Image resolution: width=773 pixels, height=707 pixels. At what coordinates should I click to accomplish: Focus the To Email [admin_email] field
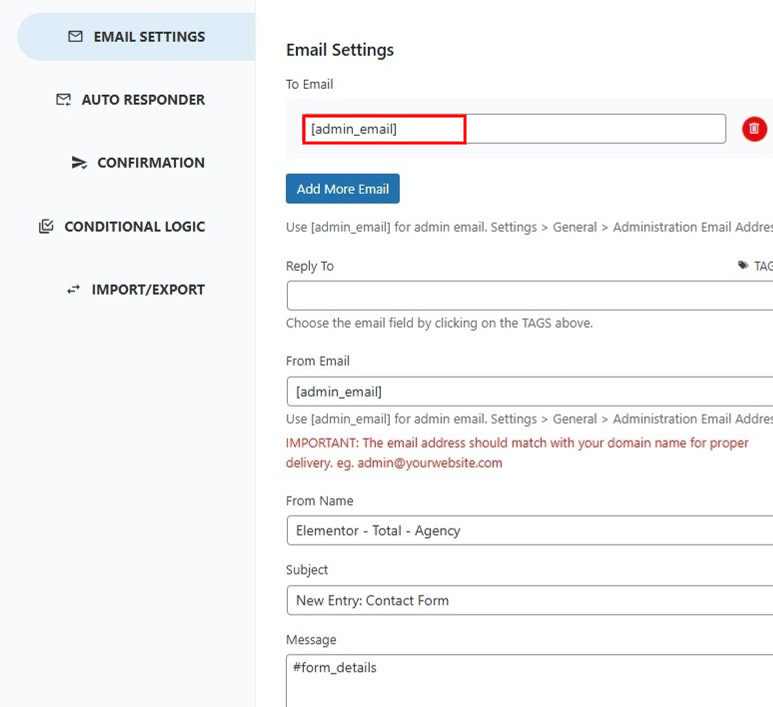(514, 129)
